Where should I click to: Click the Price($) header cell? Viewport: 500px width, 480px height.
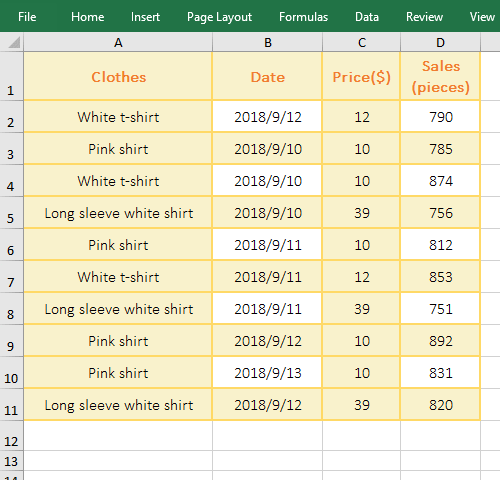[x=361, y=76]
